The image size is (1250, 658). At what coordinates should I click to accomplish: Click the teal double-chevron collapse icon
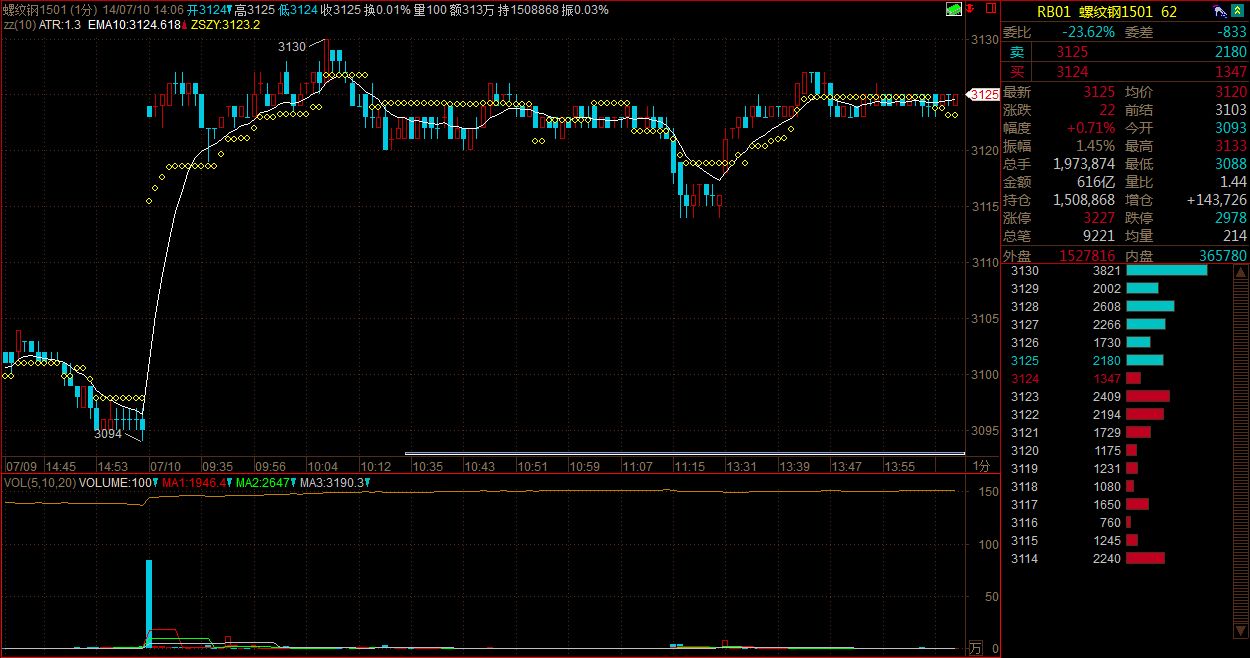(x=1238, y=10)
